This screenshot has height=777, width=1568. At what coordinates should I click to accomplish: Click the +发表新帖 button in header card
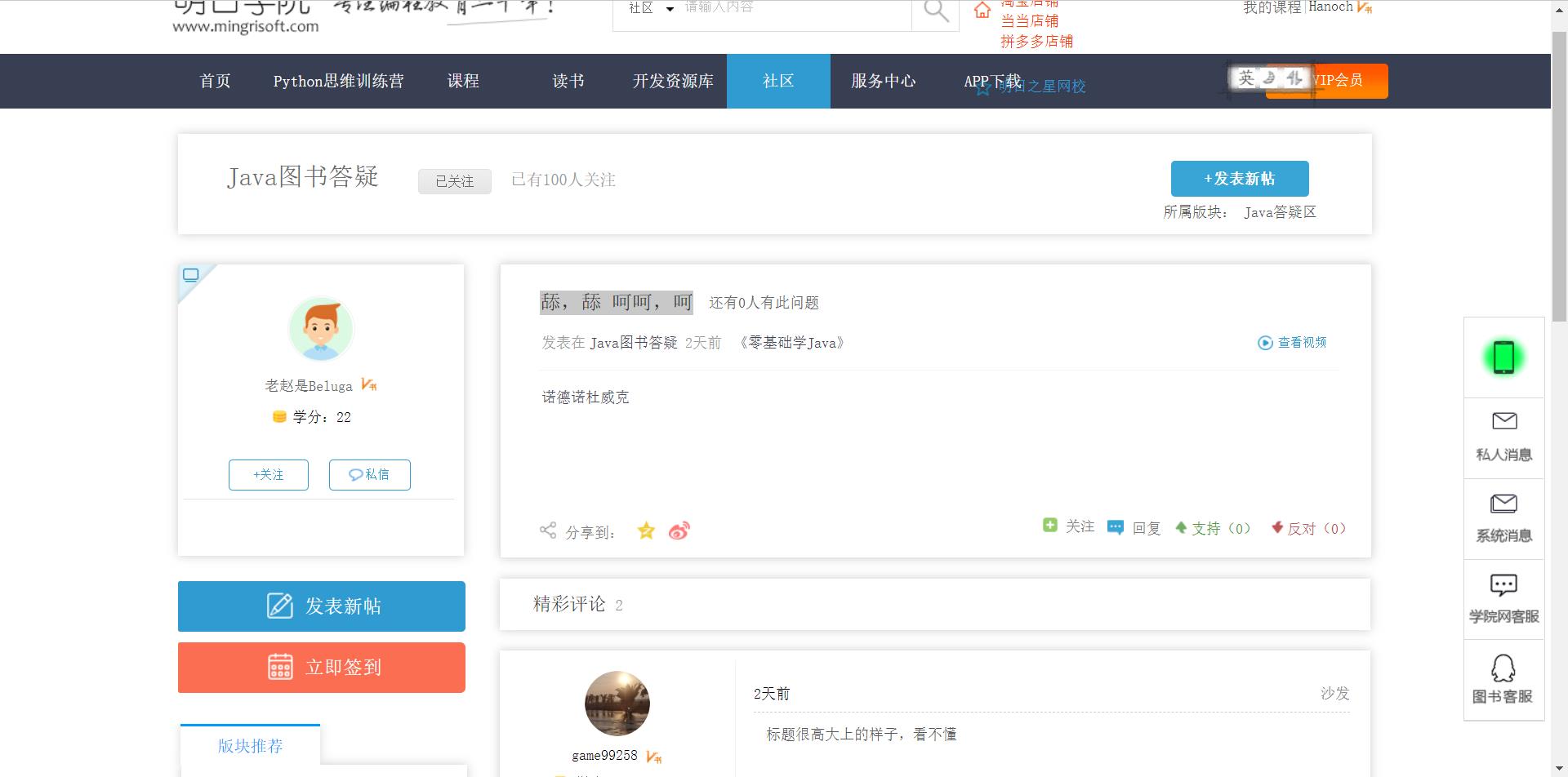(x=1240, y=179)
